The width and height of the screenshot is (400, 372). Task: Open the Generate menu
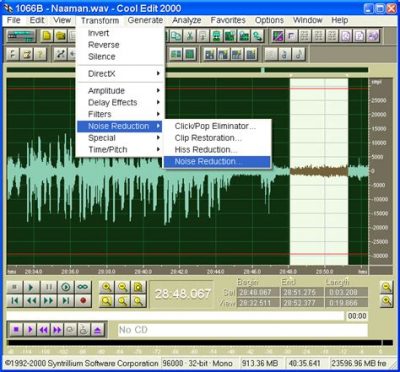pyautogui.click(x=145, y=20)
